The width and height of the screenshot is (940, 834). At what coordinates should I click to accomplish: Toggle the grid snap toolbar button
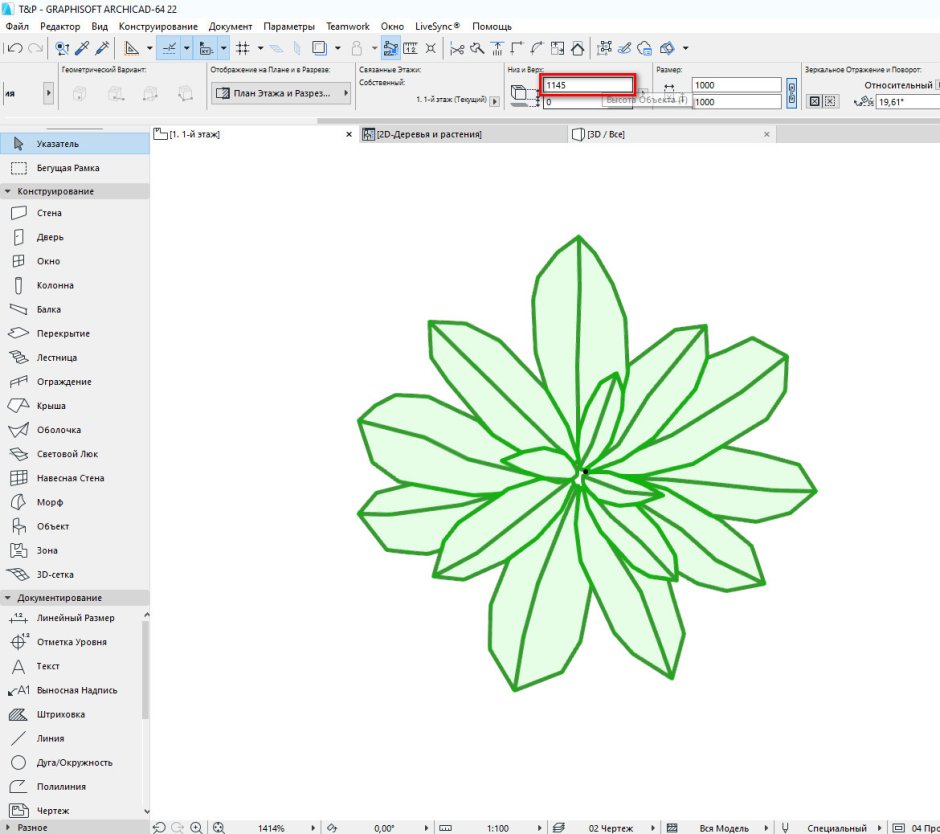click(242, 47)
